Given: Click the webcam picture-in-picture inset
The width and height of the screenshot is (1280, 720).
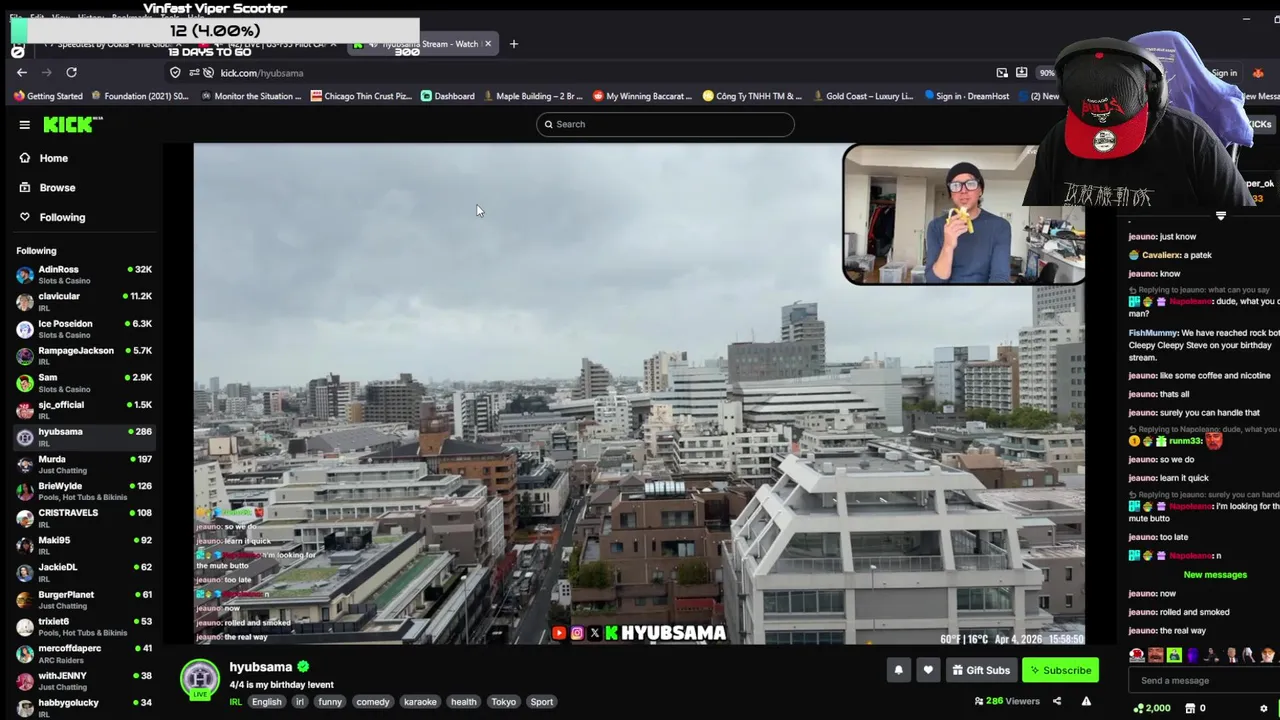Looking at the screenshot, I should (x=963, y=214).
